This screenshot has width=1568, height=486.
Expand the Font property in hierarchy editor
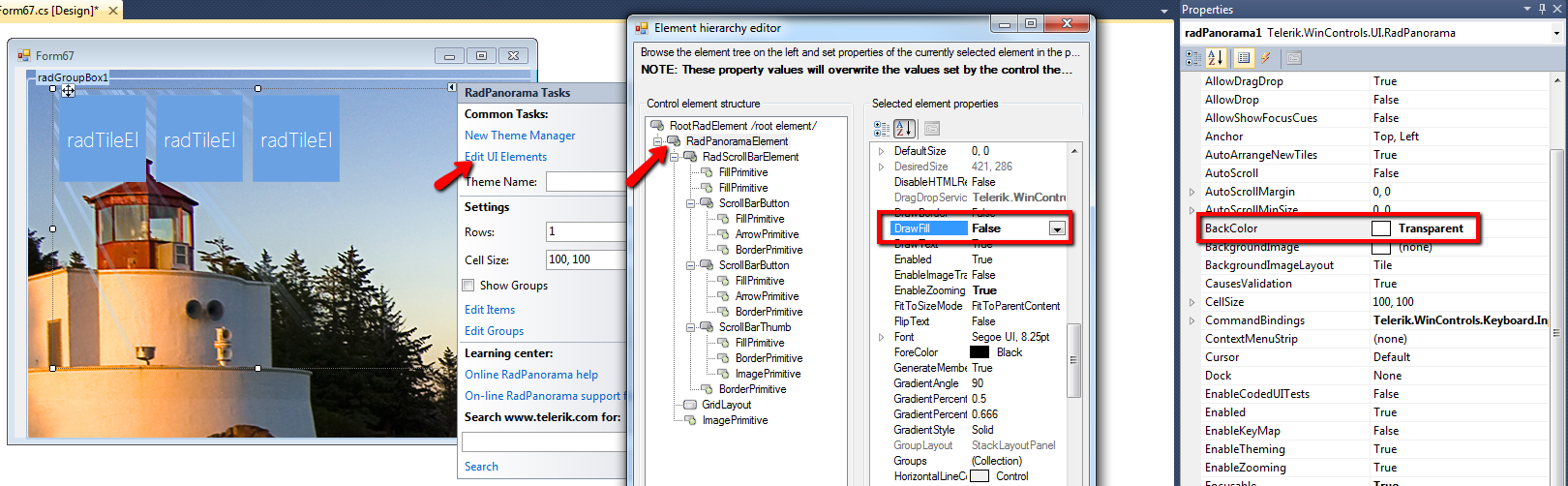(x=881, y=337)
